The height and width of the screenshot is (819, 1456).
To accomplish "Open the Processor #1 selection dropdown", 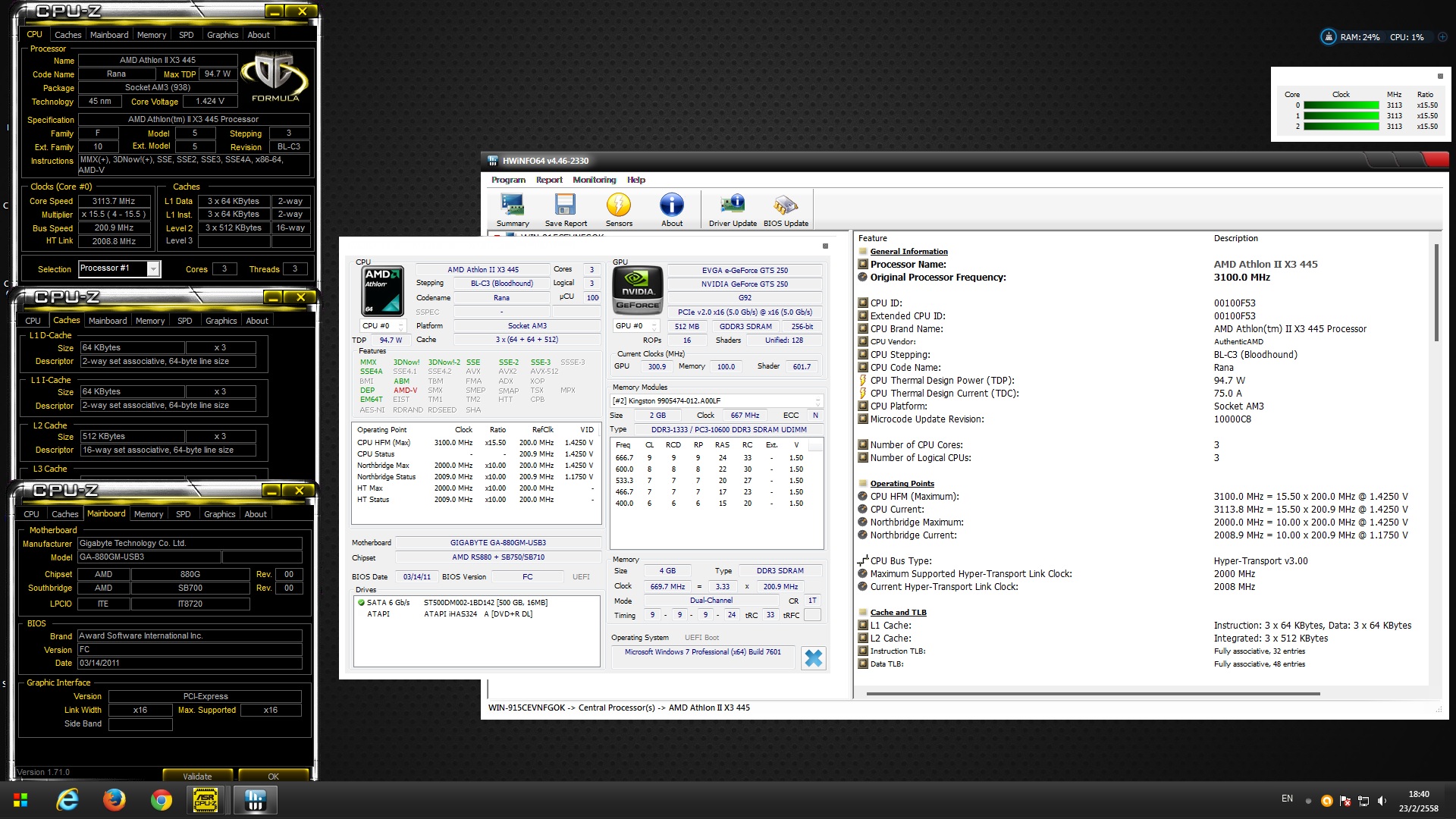I will 153,268.
